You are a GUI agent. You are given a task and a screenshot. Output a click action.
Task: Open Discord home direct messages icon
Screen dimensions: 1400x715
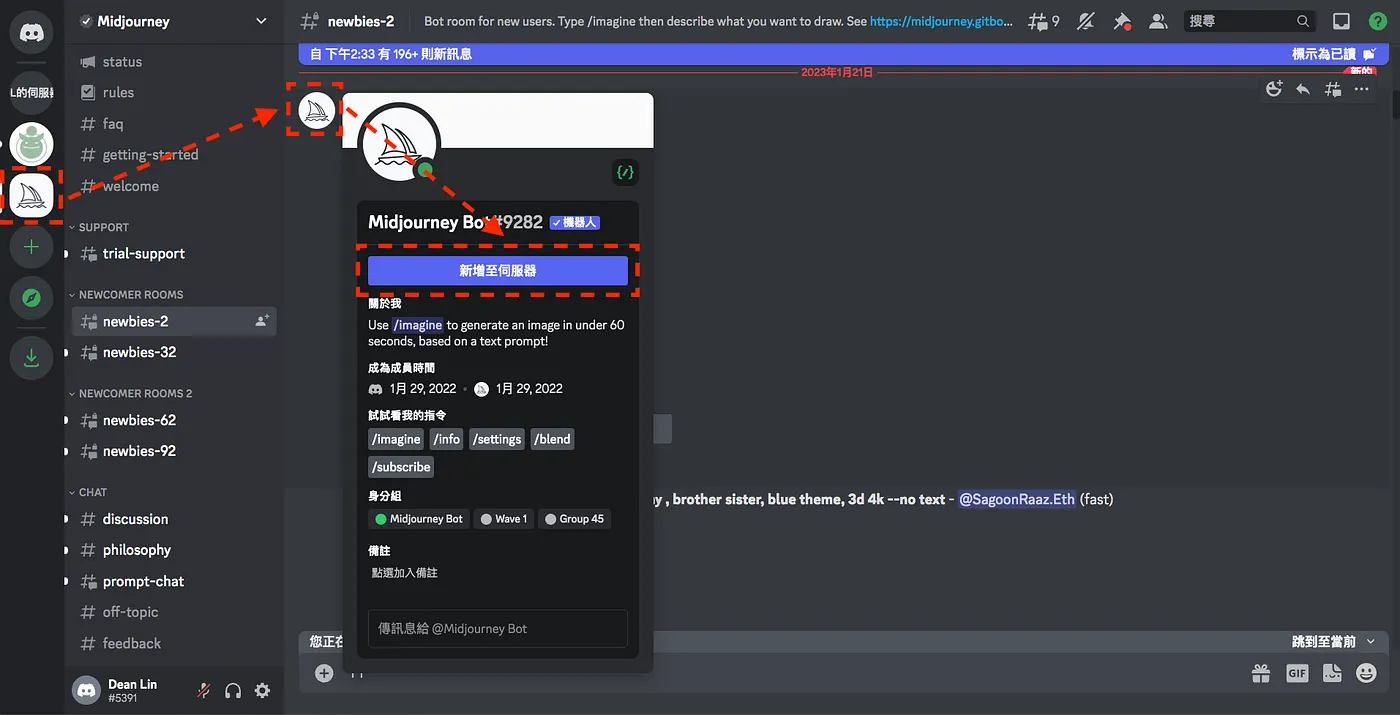[x=31, y=32]
